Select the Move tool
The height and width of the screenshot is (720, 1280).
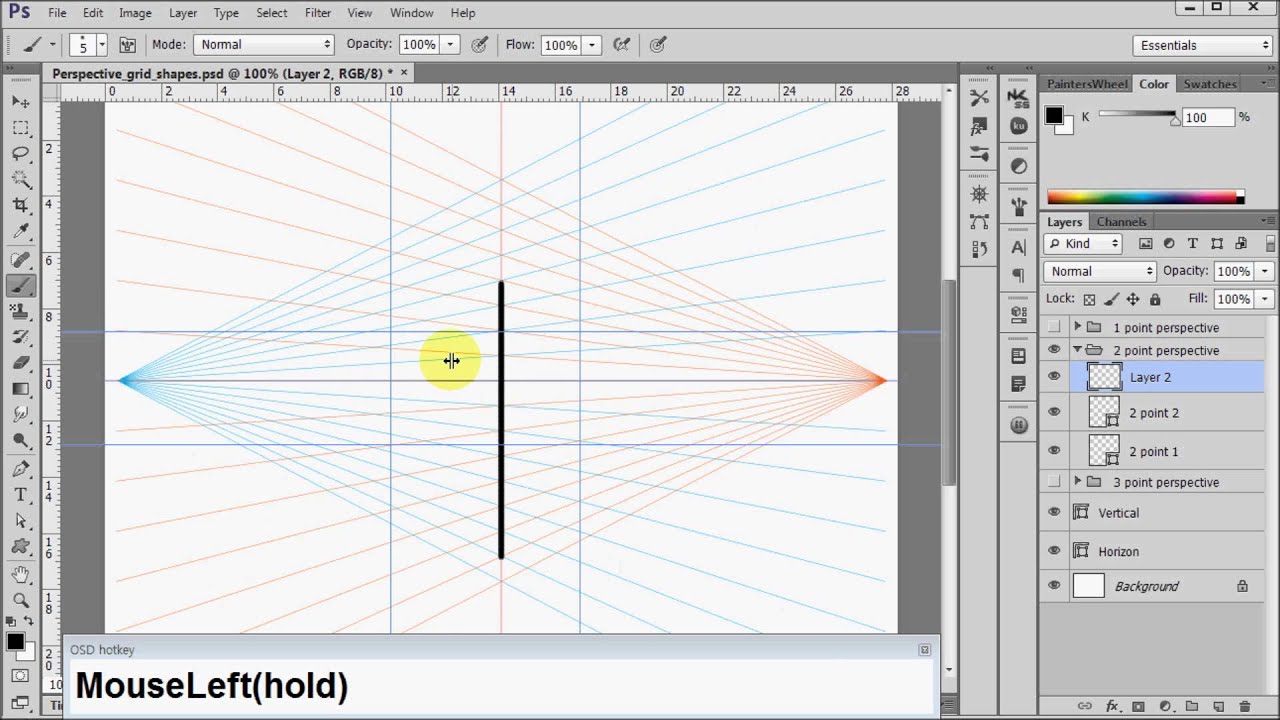[20, 102]
